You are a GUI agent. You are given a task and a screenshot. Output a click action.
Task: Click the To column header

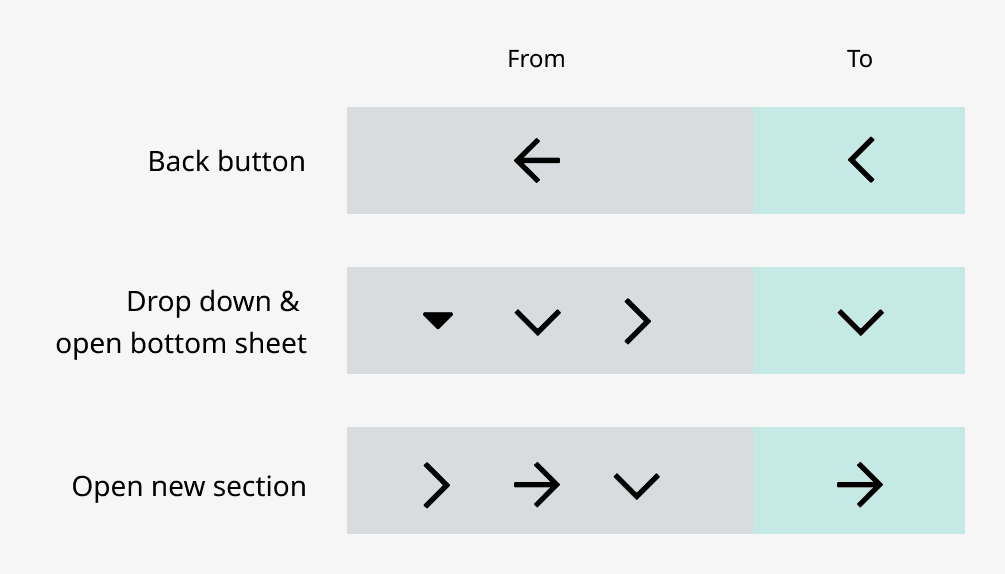click(860, 59)
